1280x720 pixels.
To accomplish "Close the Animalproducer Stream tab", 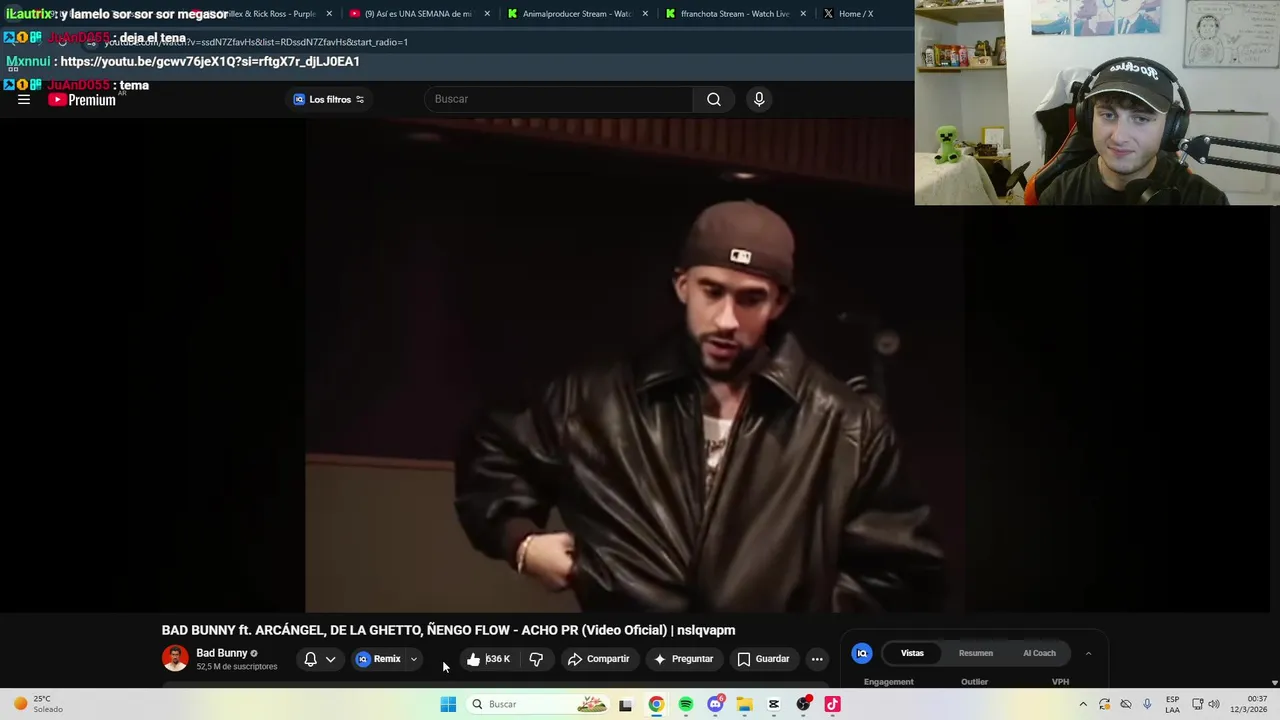I will tap(645, 14).
